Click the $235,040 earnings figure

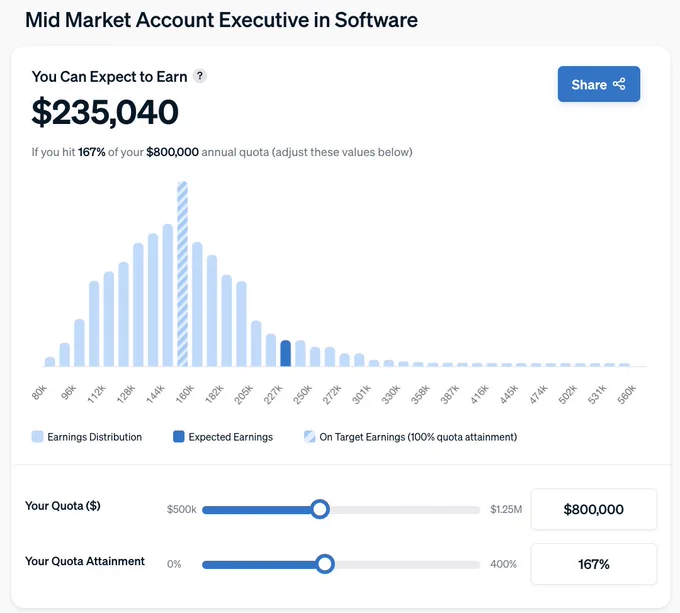coord(105,112)
